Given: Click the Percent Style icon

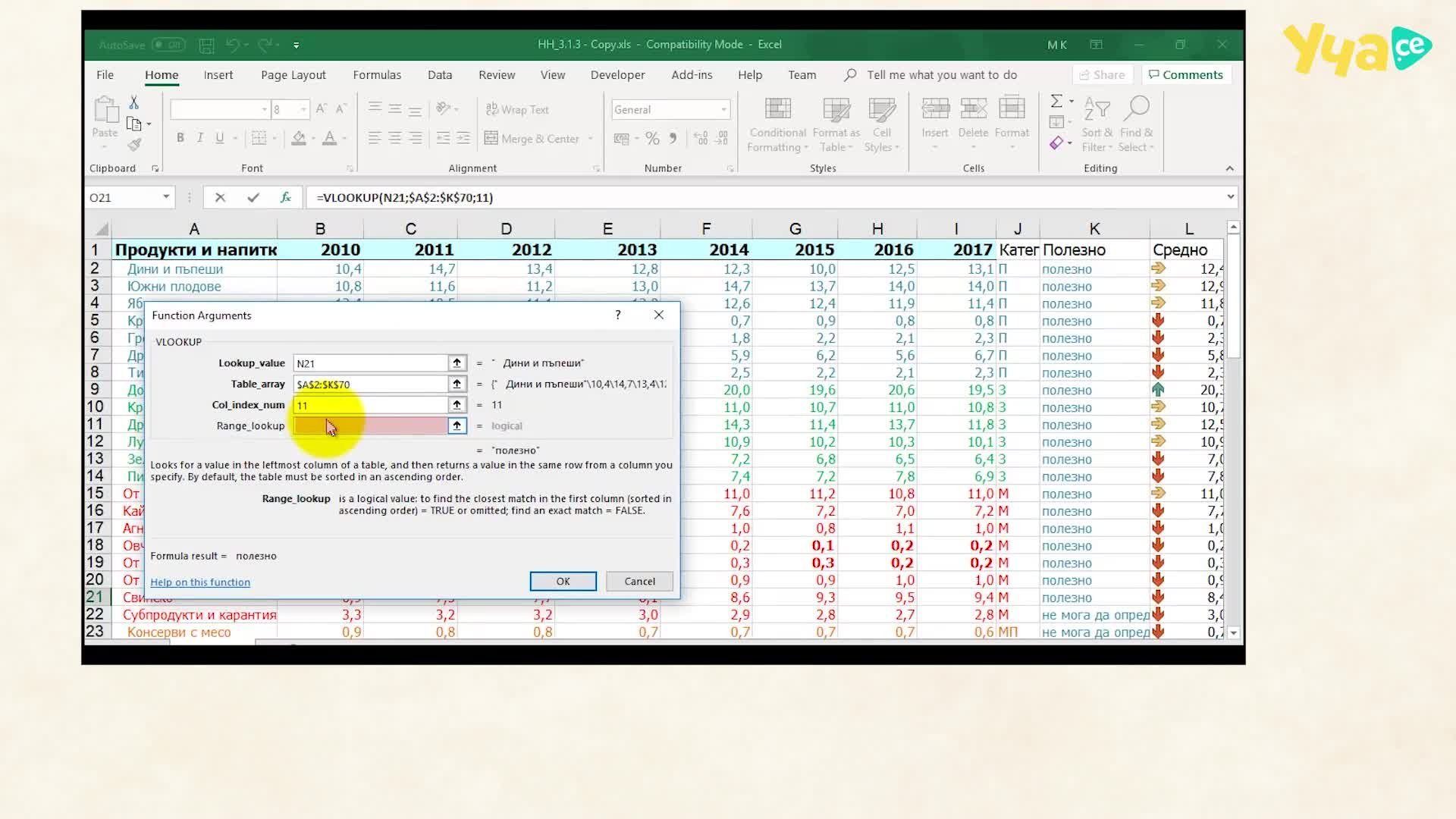Looking at the screenshot, I should tap(652, 138).
